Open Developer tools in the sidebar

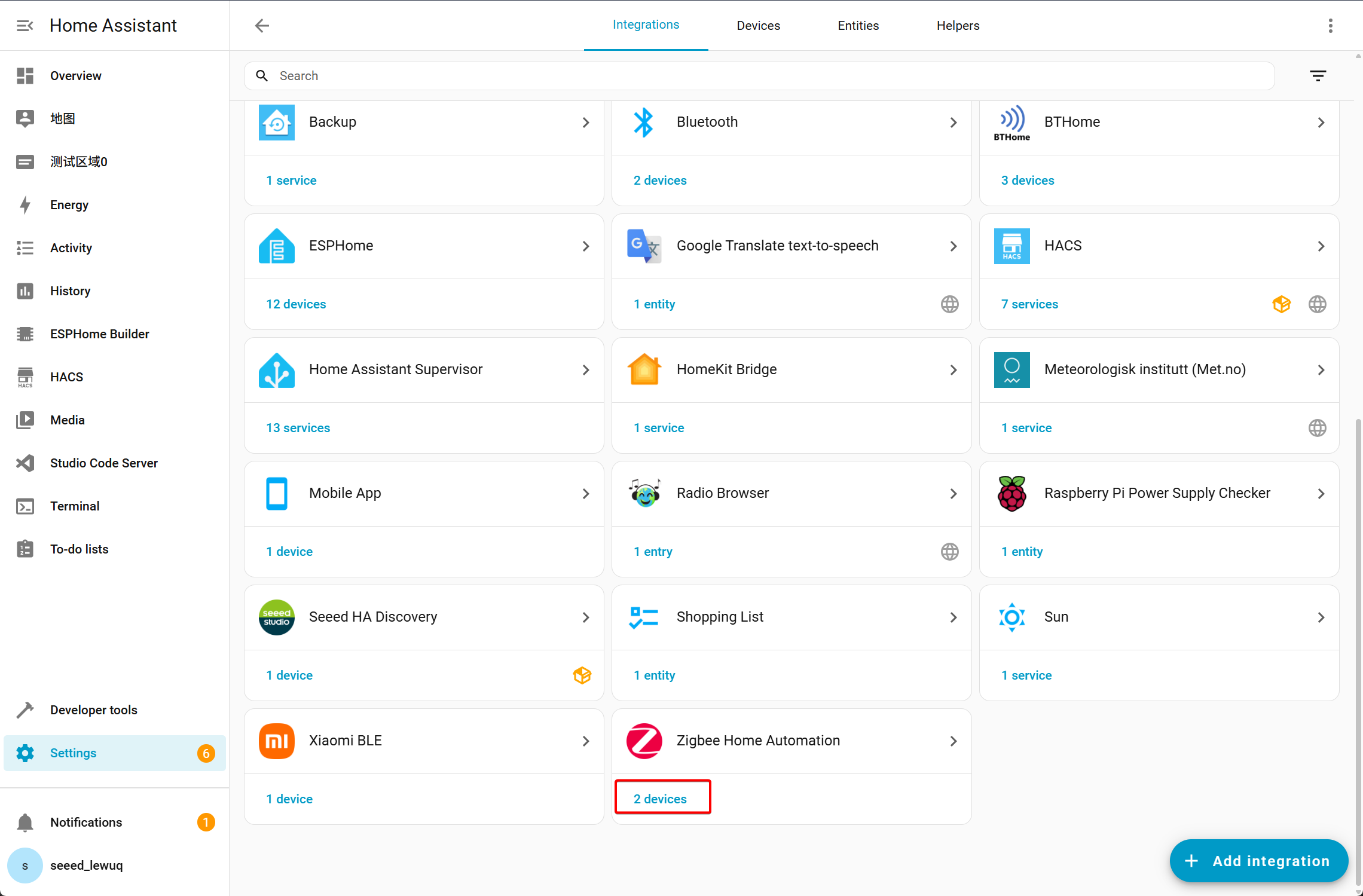point(93,710)
